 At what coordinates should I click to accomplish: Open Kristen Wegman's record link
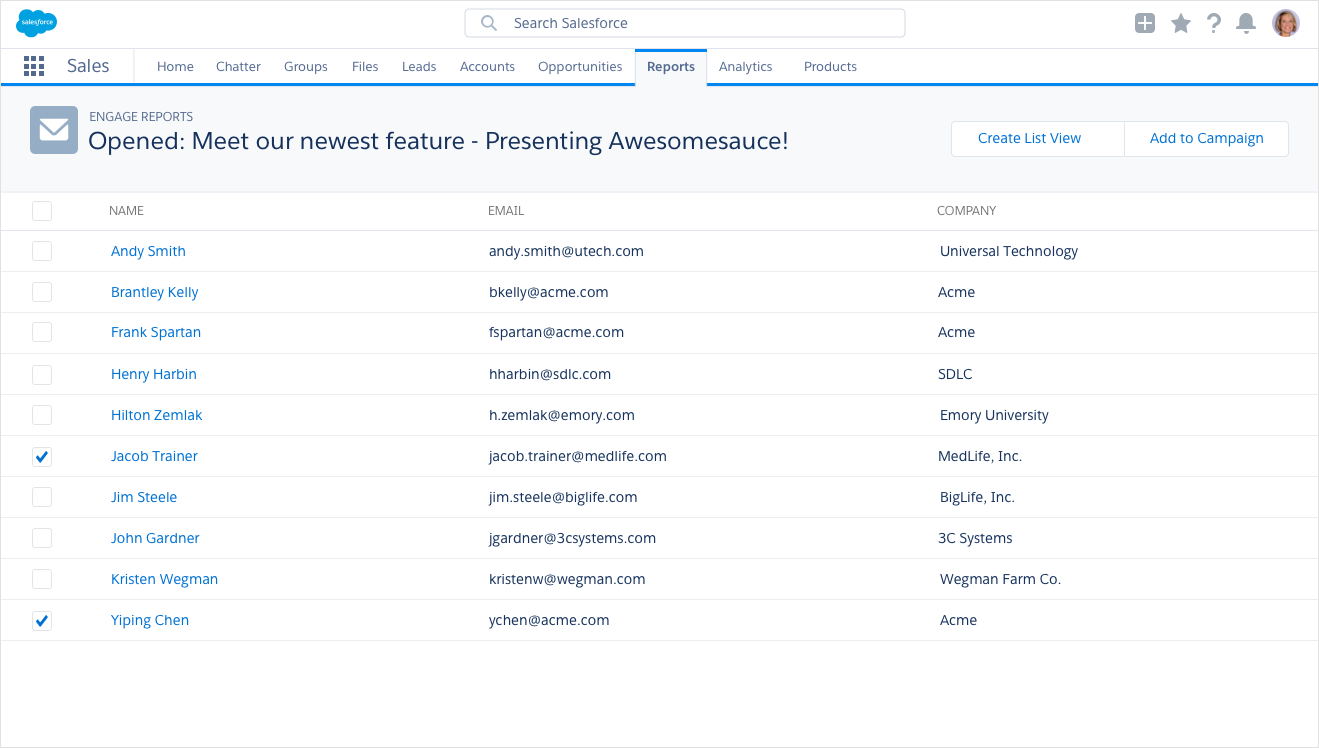click(x=164, y=579)
